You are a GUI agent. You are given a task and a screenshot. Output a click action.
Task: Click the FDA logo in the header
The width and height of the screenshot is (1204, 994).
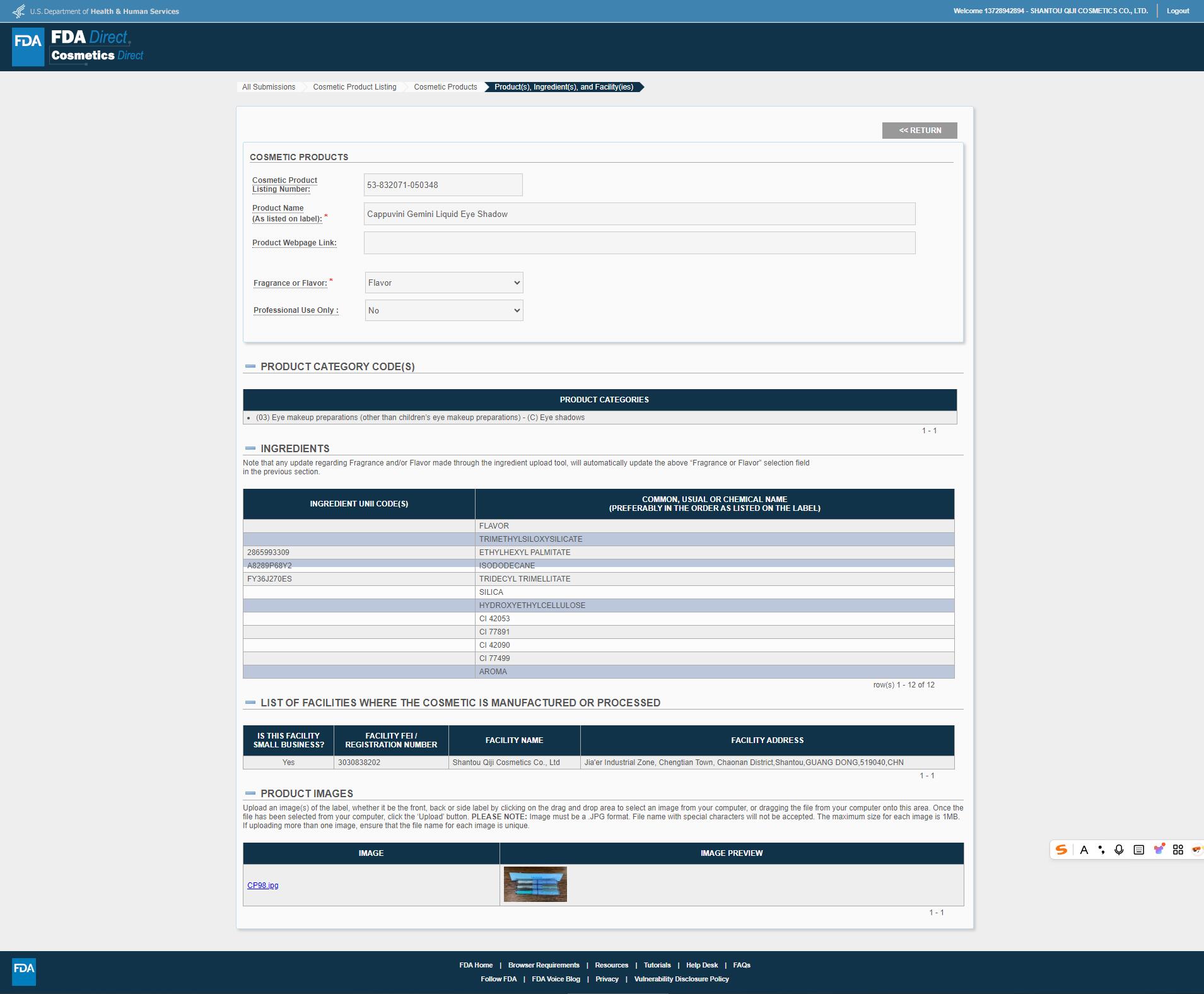28,47
